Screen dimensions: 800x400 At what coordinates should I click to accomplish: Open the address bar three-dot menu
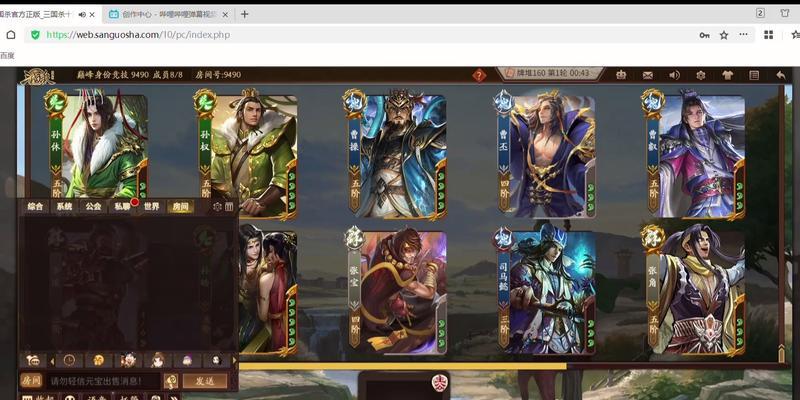coord(743,34)
